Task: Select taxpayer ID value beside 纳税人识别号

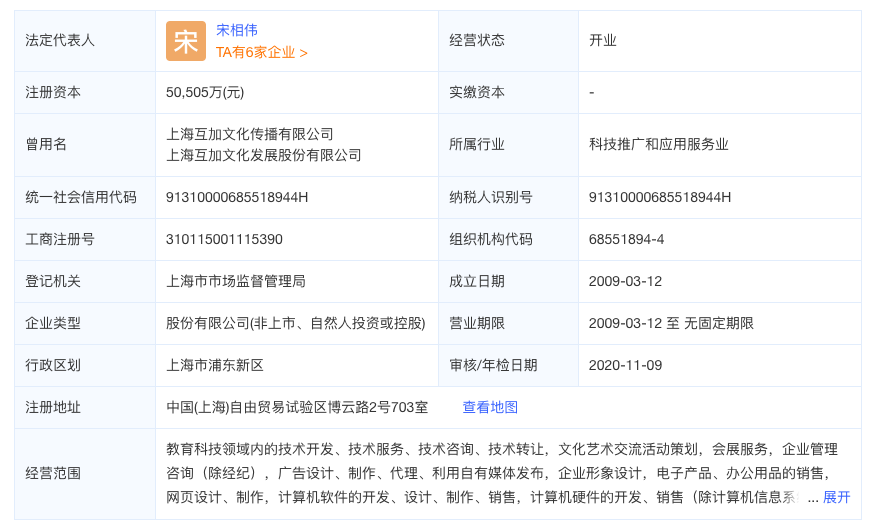Action: pyautogui.click(x=660, y=197)
